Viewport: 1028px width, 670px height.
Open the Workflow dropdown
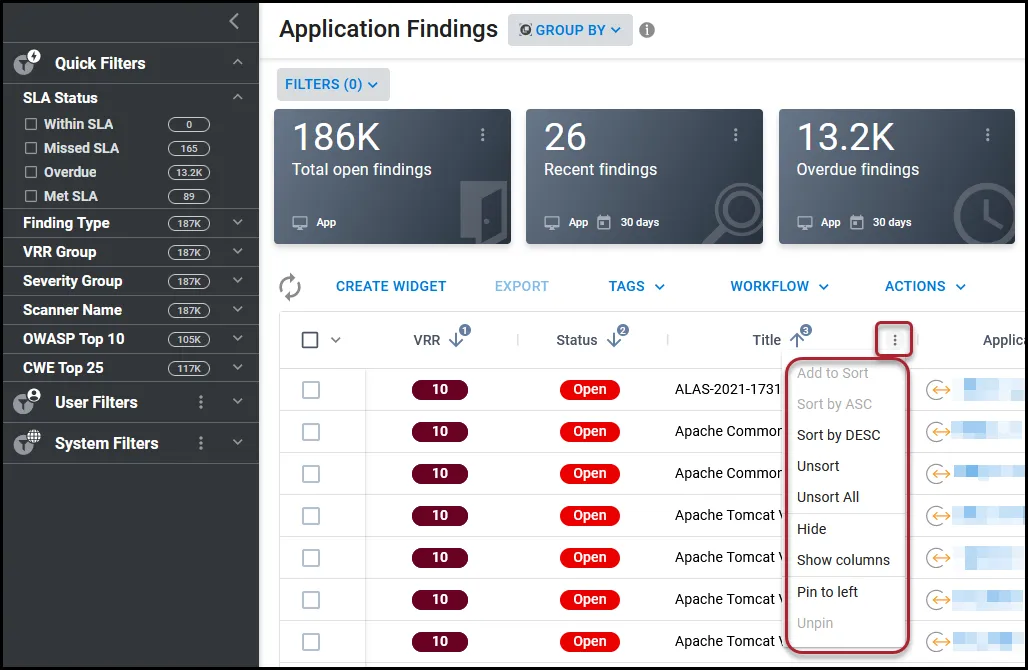(x=780, y=286)
